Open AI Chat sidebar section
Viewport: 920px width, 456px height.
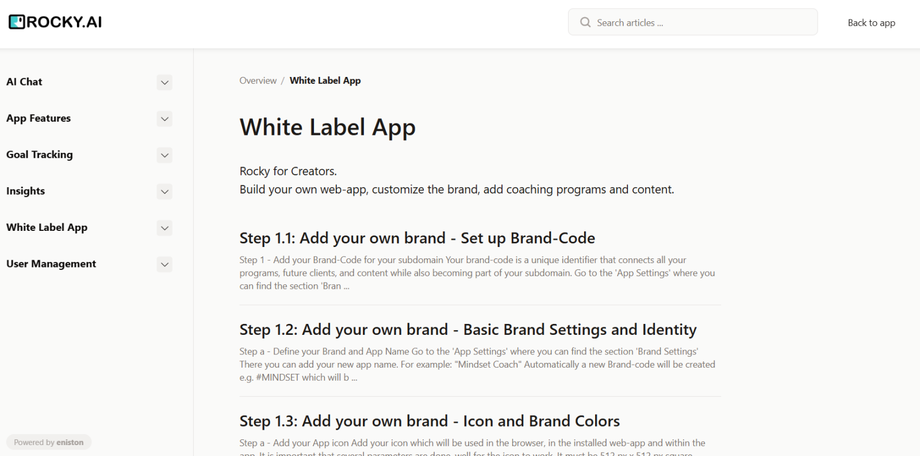pos(24,82)
